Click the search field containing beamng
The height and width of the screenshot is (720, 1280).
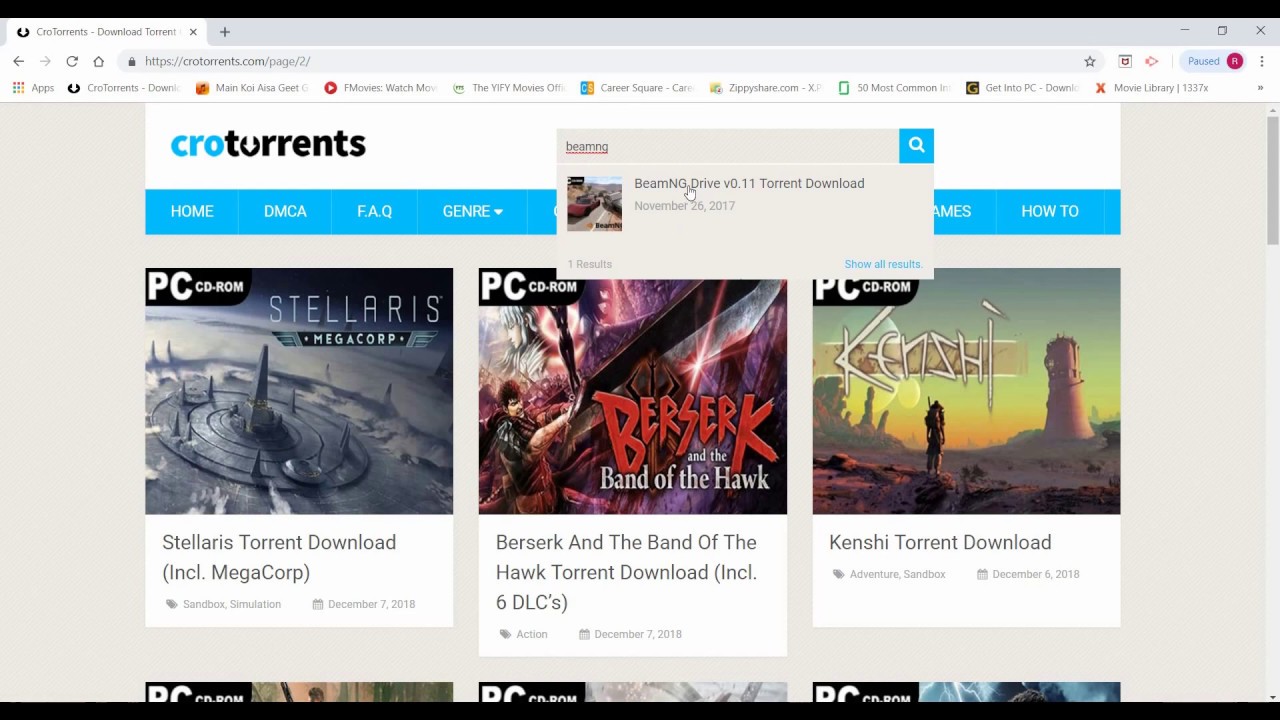tap(728, 146)
